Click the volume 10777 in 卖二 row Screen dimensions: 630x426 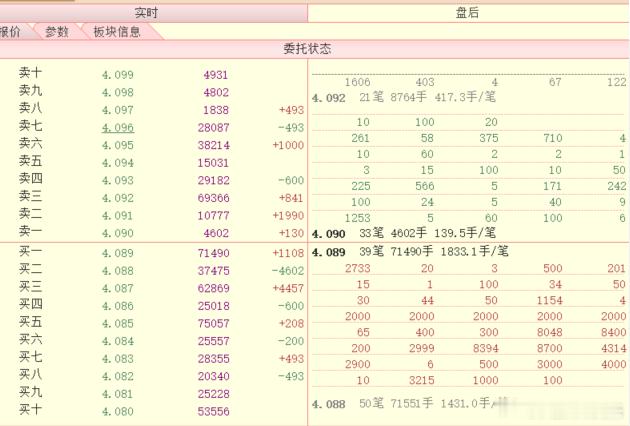pos(213,216)
